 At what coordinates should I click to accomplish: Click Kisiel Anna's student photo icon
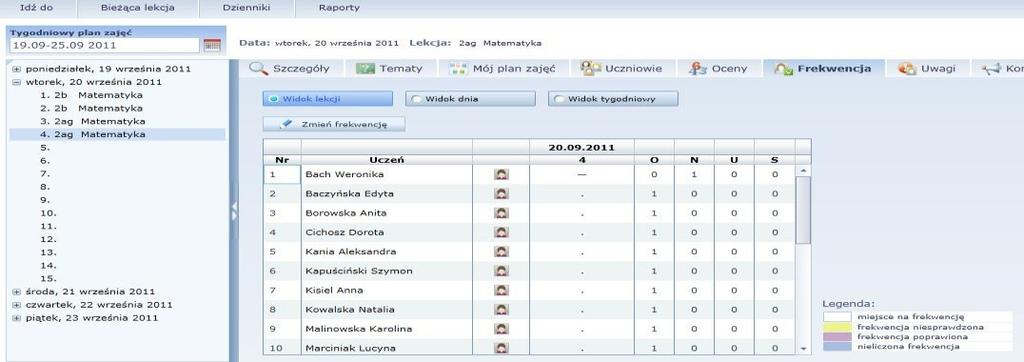[501, 290]
